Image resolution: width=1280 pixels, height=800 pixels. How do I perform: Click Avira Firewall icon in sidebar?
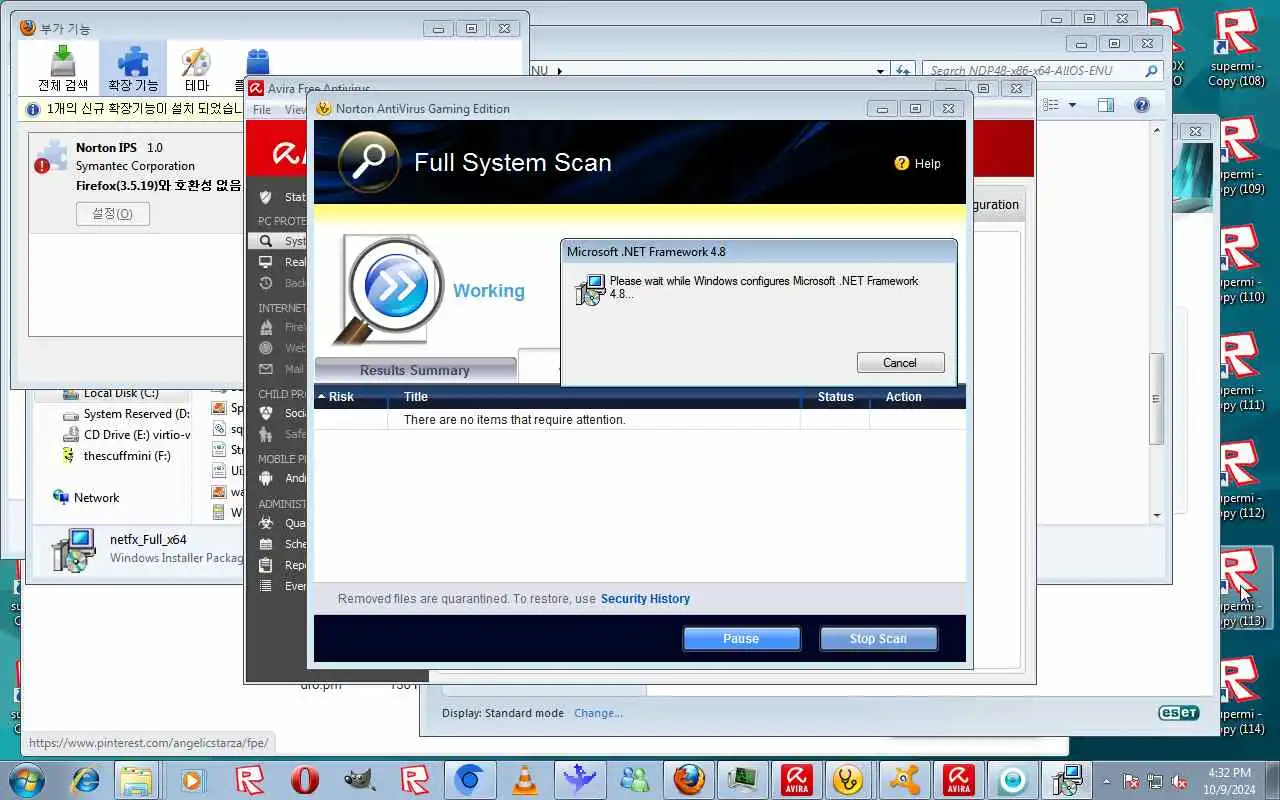click(266, 327)
